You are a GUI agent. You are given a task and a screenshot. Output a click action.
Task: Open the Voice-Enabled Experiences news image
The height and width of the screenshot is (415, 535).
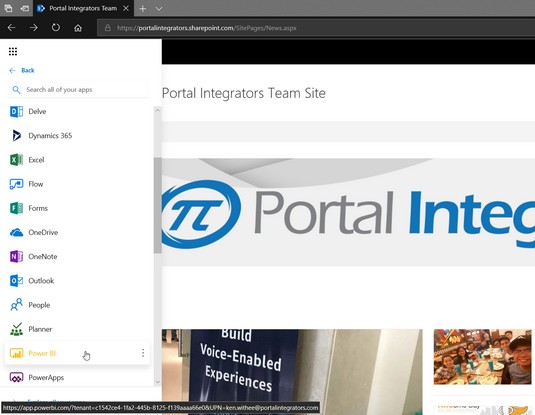tap(292, 372)
